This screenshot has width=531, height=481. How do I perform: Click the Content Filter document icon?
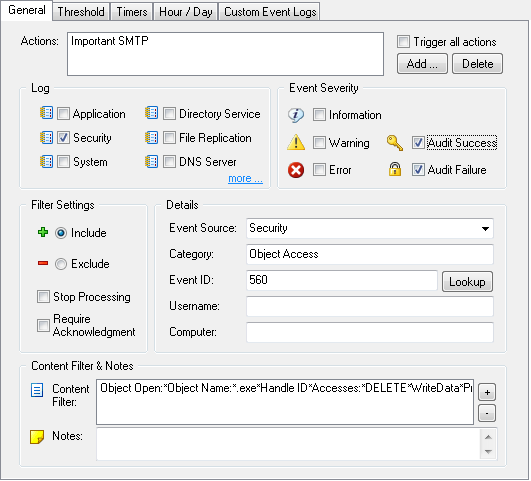coord(37,390)
